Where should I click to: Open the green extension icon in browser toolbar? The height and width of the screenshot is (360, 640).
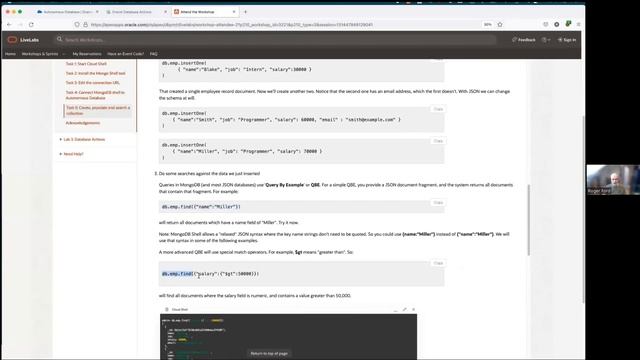pyautogui.click(x=568, y=24)
